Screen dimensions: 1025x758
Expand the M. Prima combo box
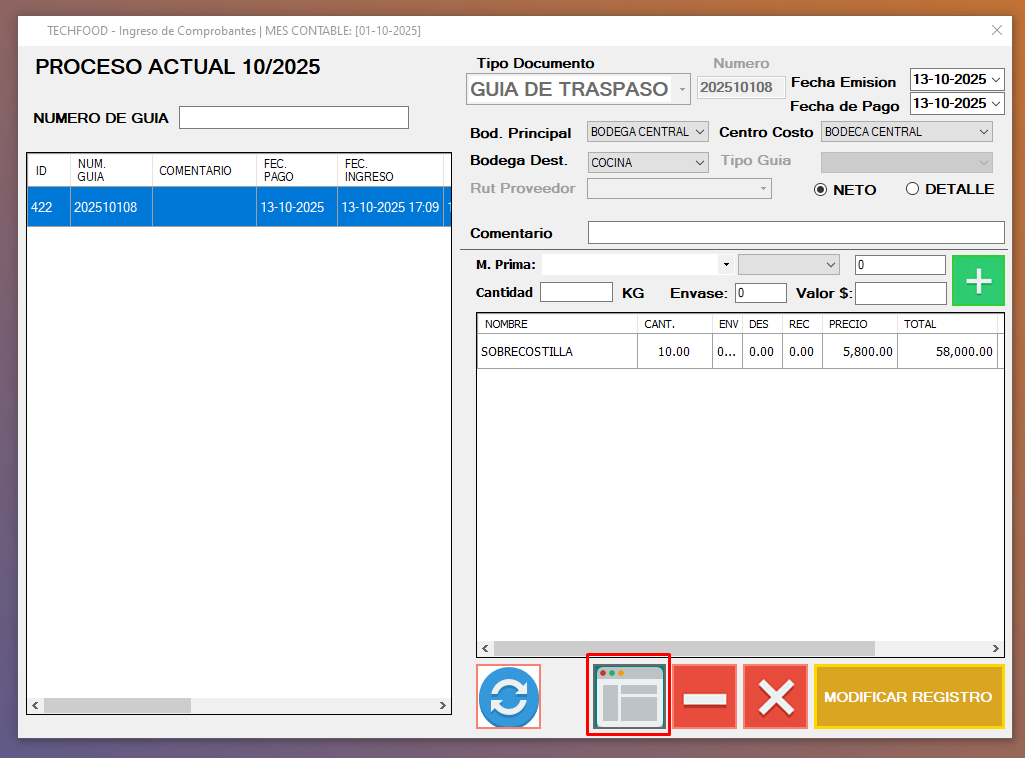(724, 265)
